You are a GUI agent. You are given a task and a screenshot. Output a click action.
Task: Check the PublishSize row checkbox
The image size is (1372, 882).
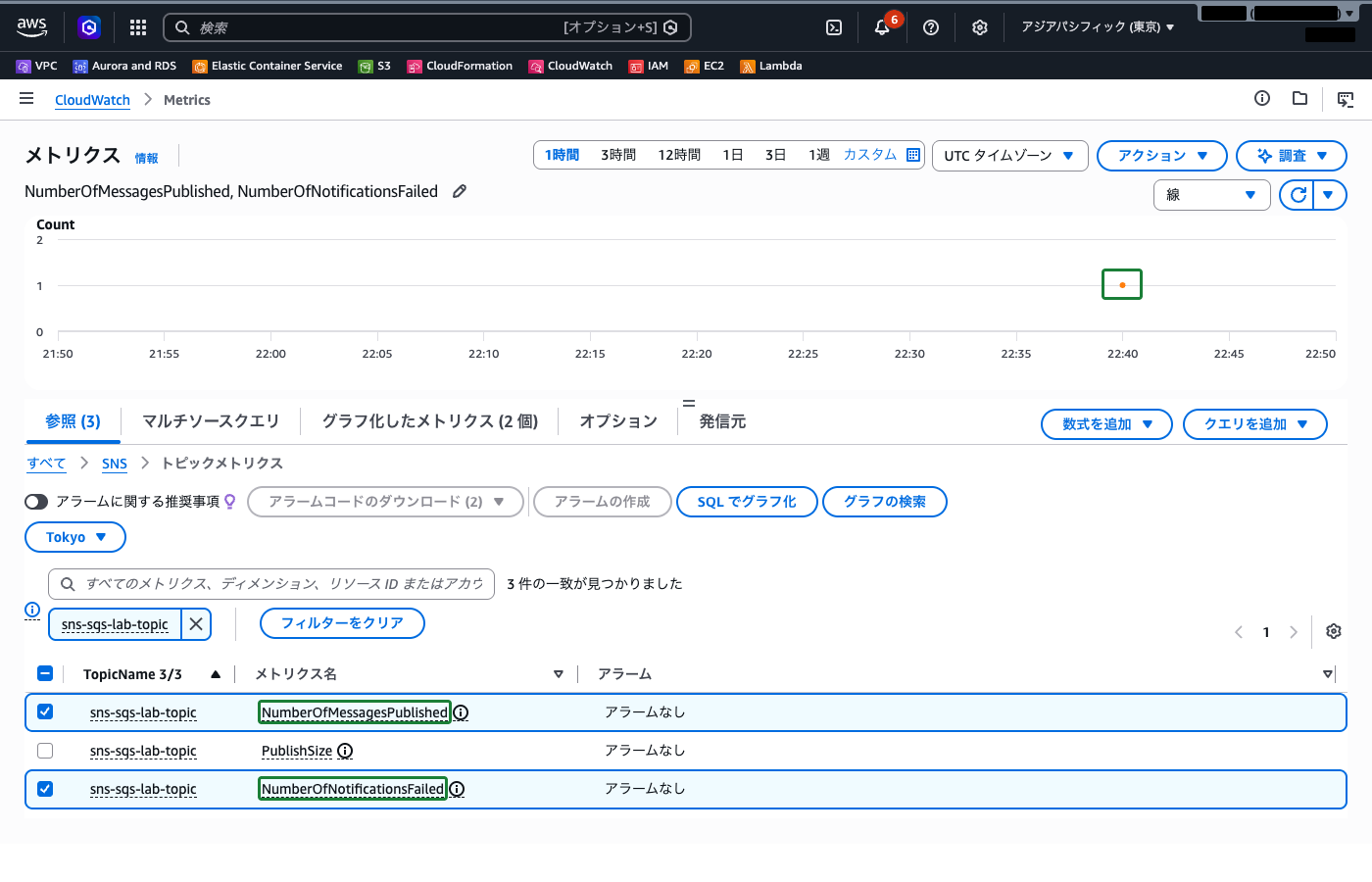pyautogui.click(x=45, y=751)
